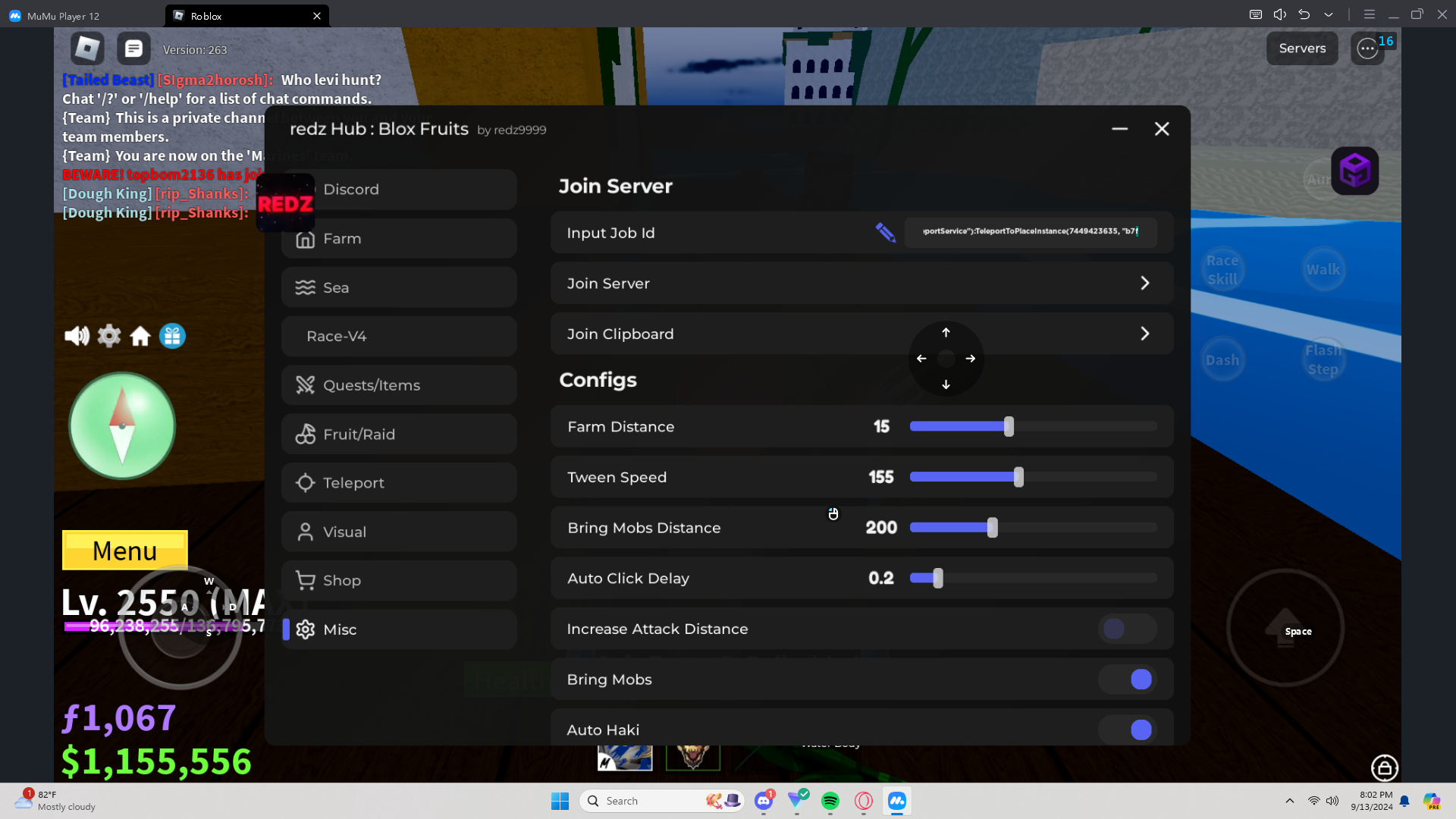Go to the Fruit/Raid tab
This screenshot has height=819, width=1456.
tap(399, 435)
